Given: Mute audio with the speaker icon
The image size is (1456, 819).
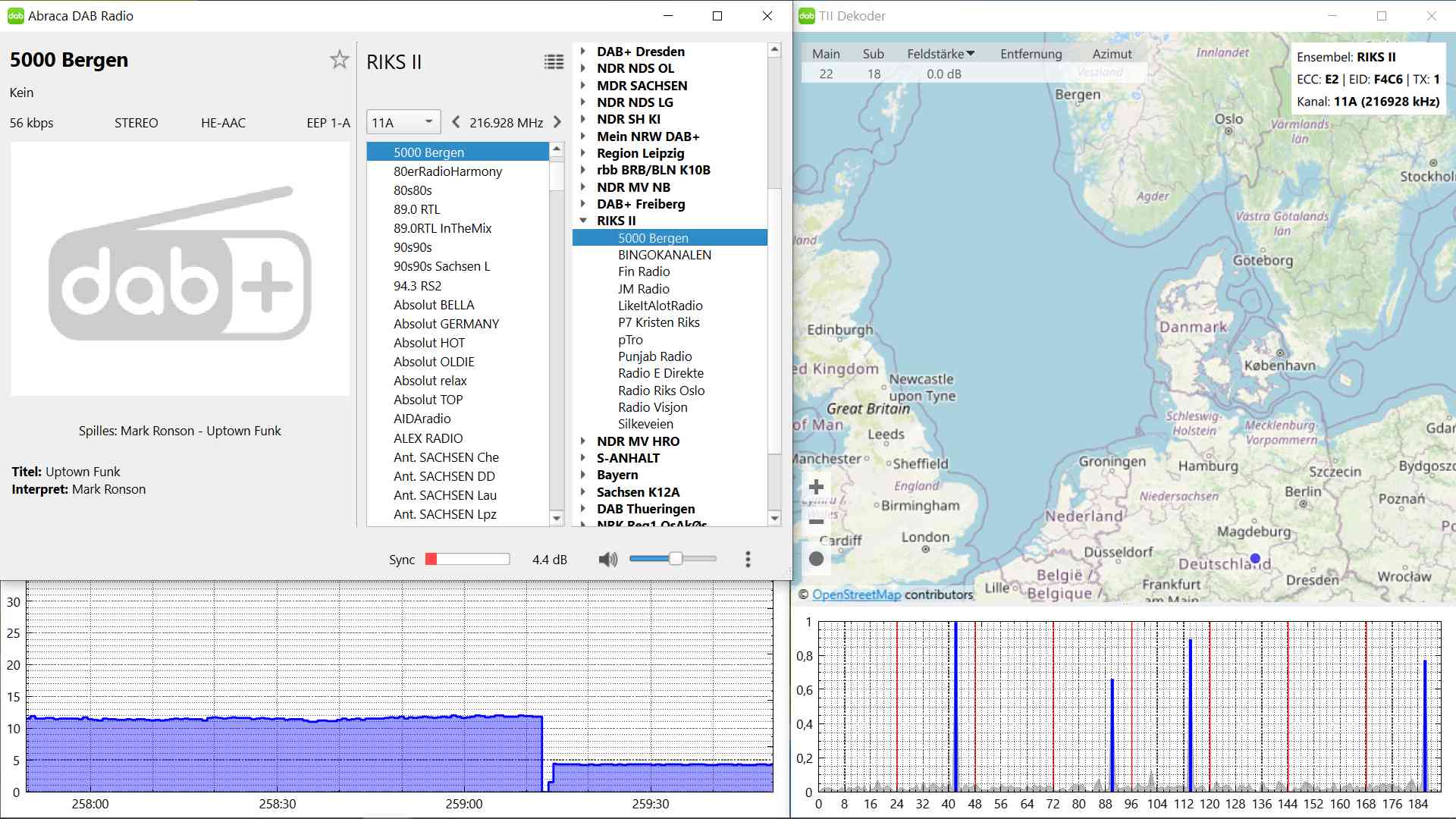Looking at the screenshot, I should point(607,560).
